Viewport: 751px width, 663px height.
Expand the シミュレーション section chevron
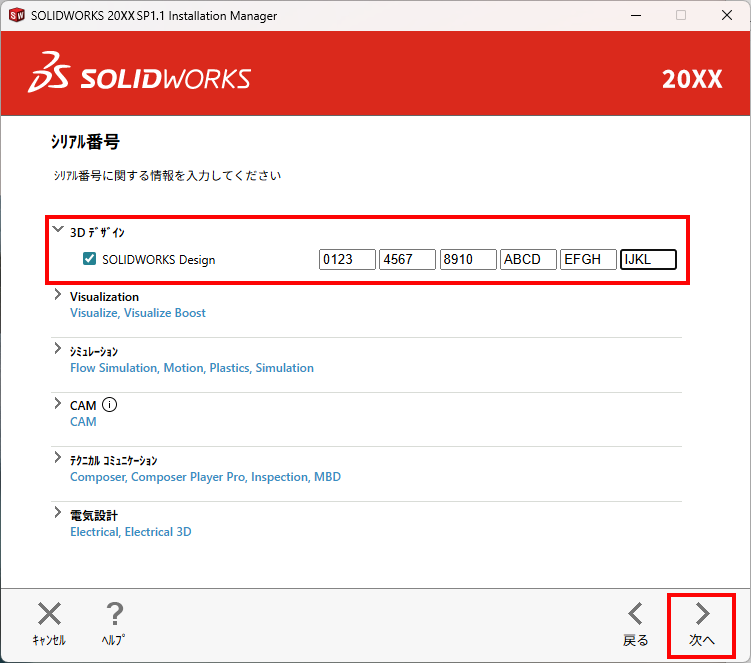[58, 349]
